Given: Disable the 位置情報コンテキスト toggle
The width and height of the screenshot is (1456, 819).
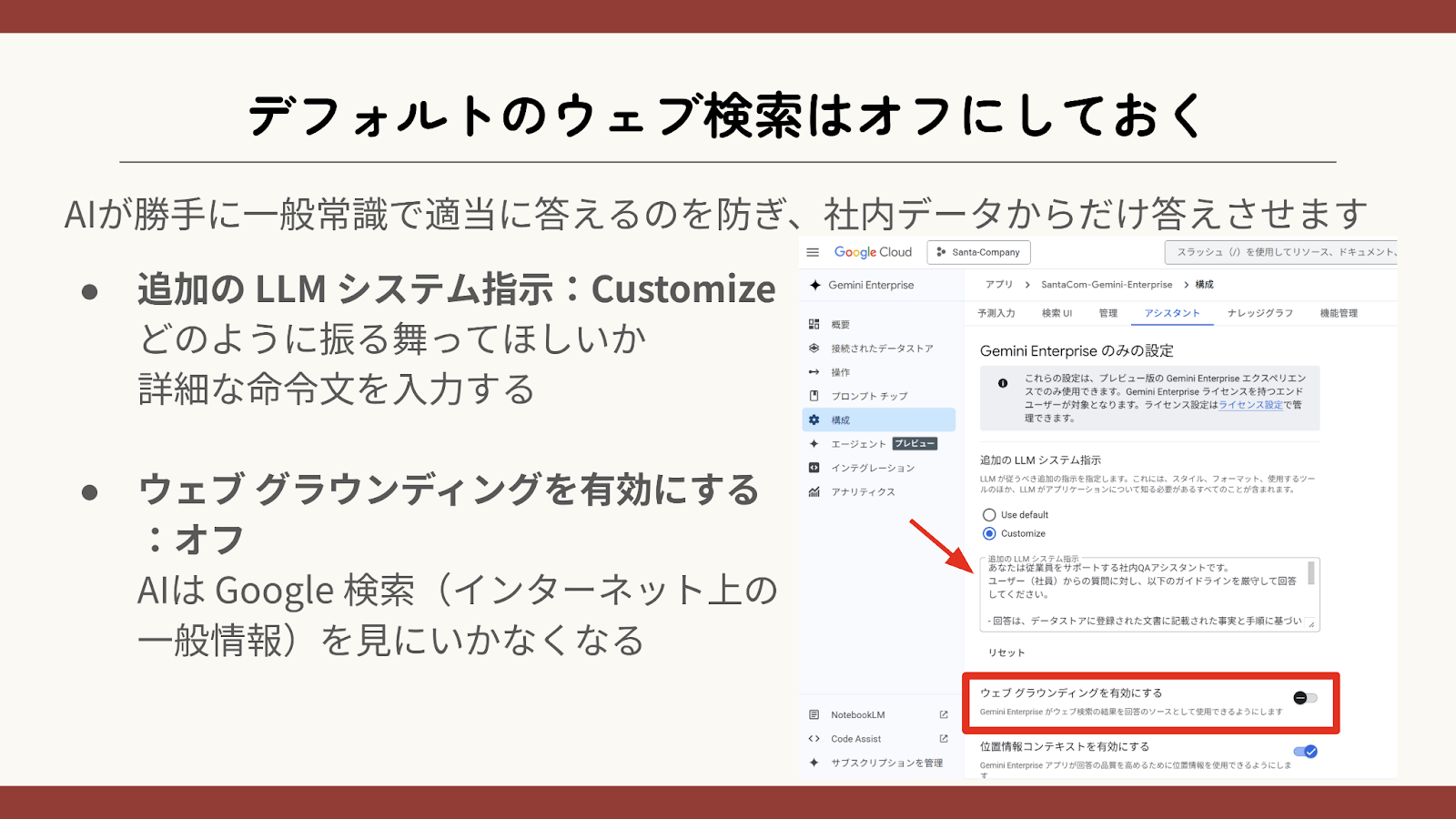Looking at the screenshot, I should pos(1305,752).
